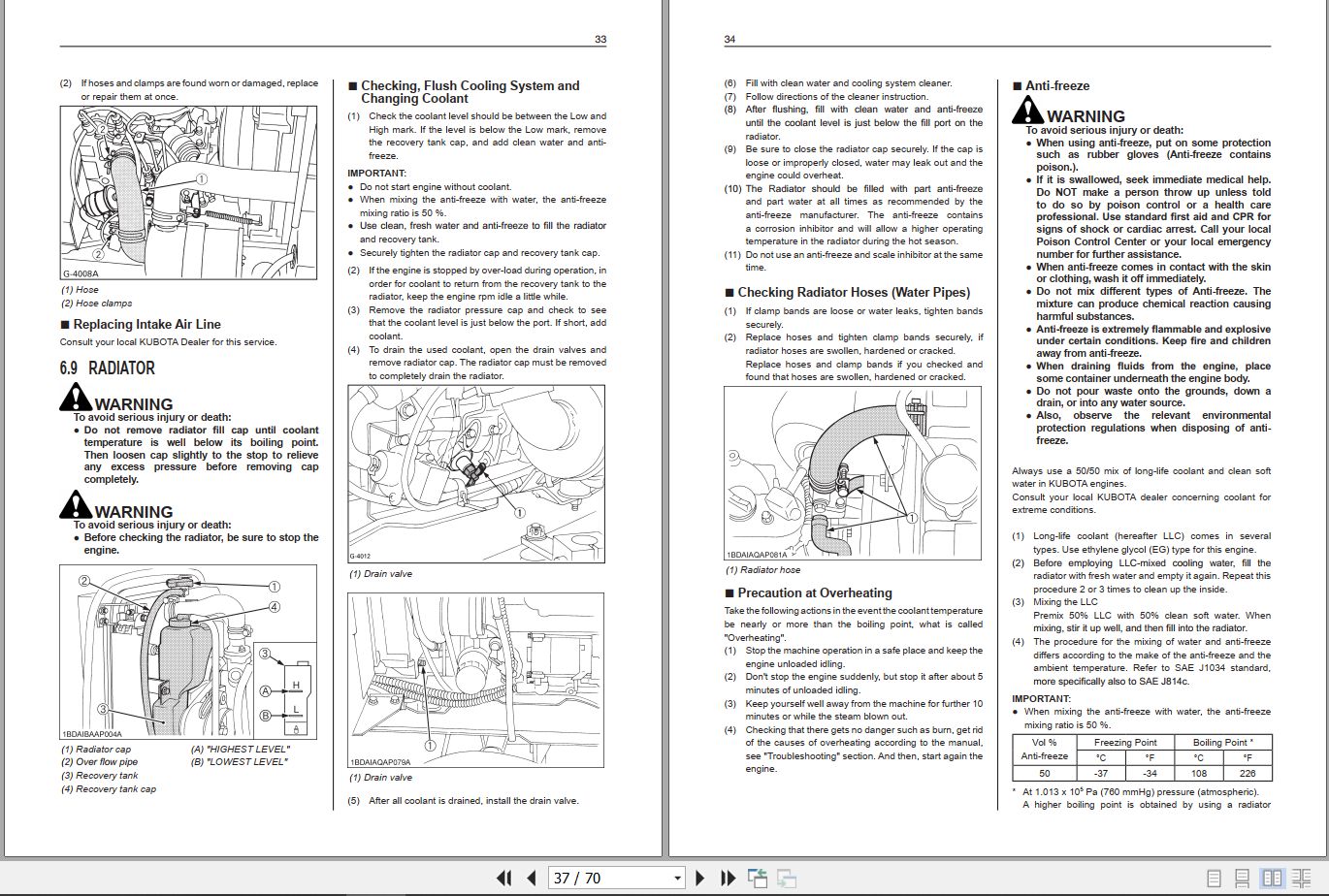1329x896 pixels.
Task: Click the anti-freeze freezing point table
Action: (1142, 757)
